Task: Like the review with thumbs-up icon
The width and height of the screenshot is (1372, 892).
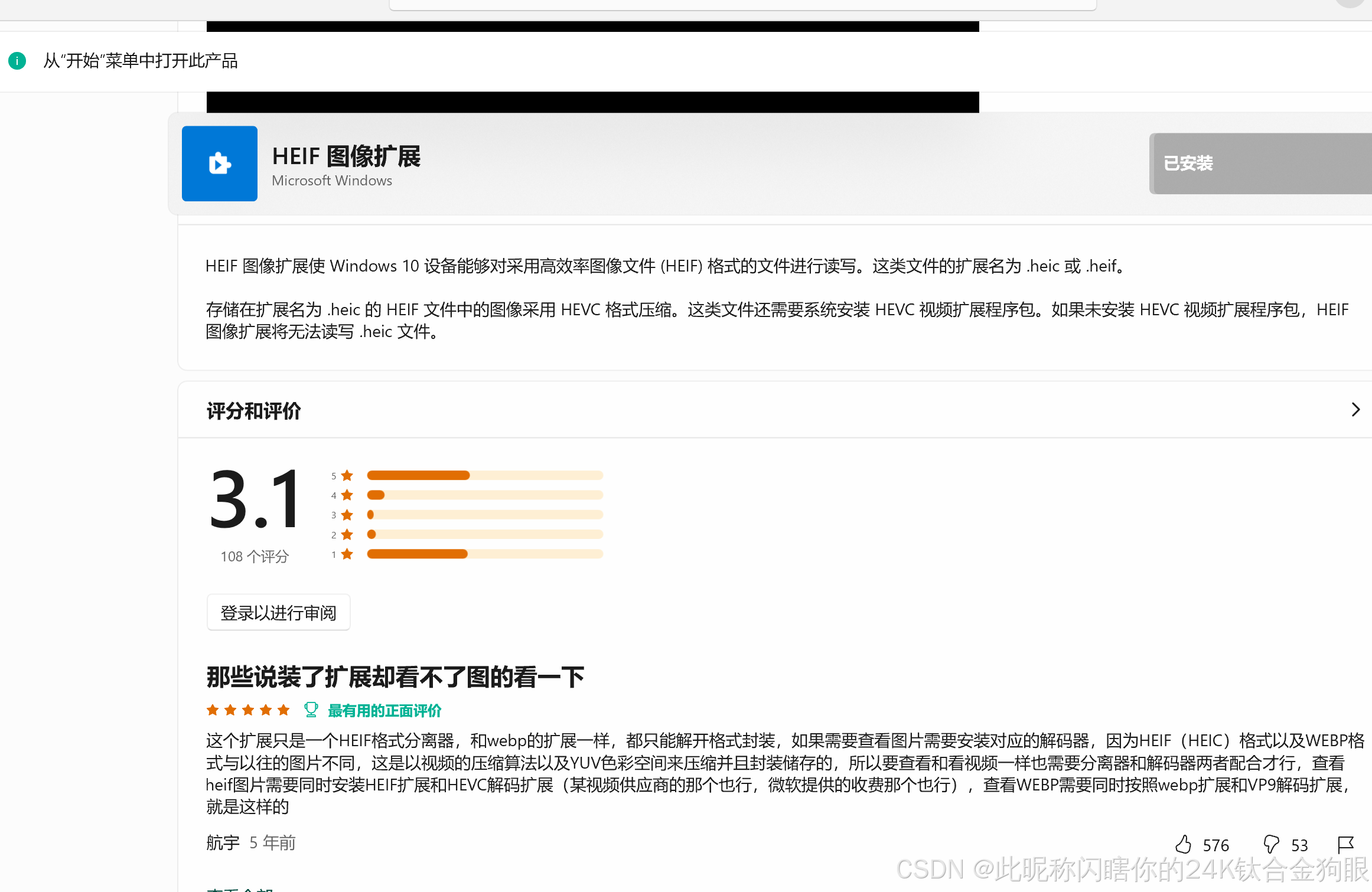Action: point(1183,844)
